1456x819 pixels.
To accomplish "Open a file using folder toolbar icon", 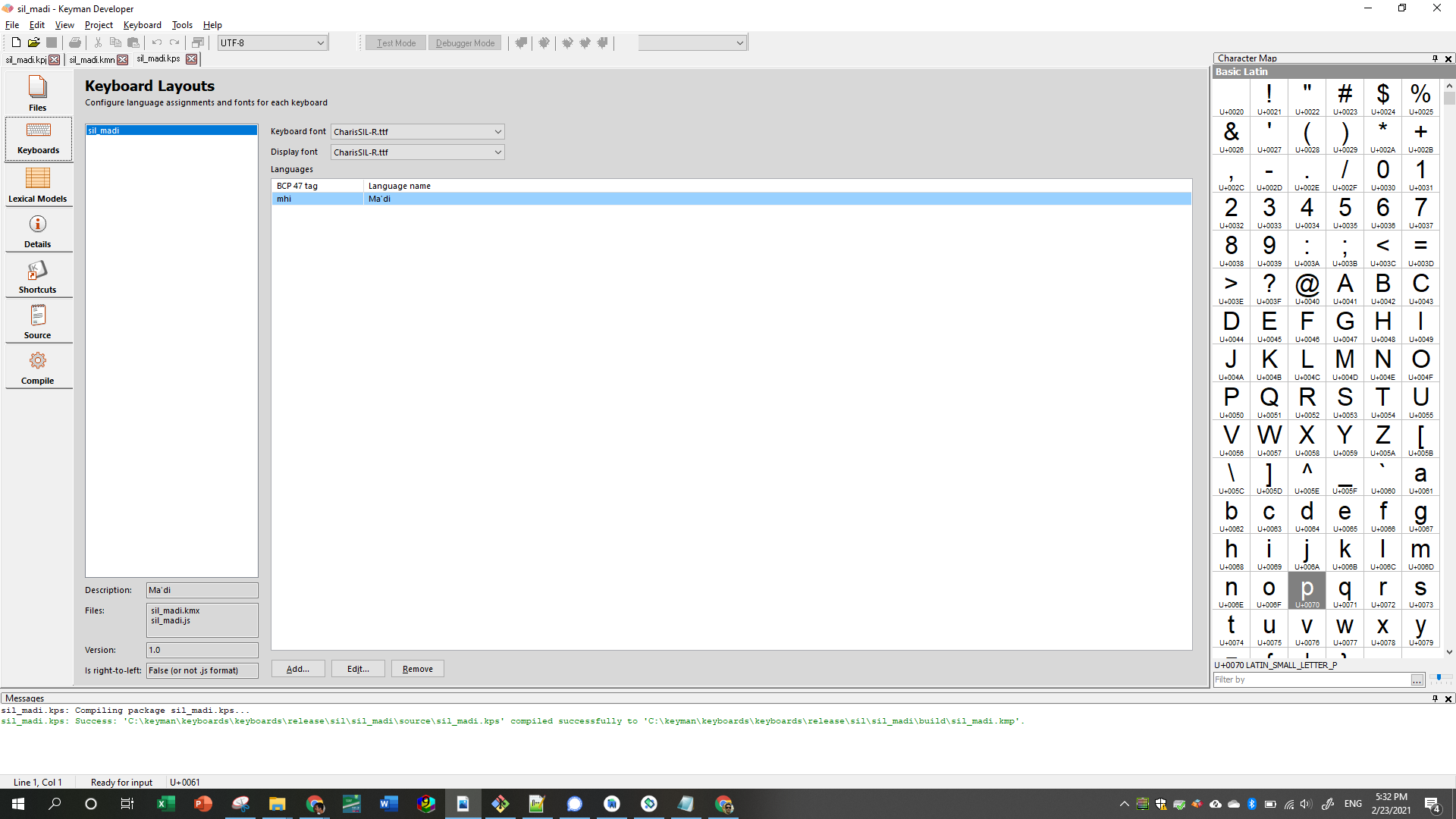I will pyautogui.click(x=33, y=43).
